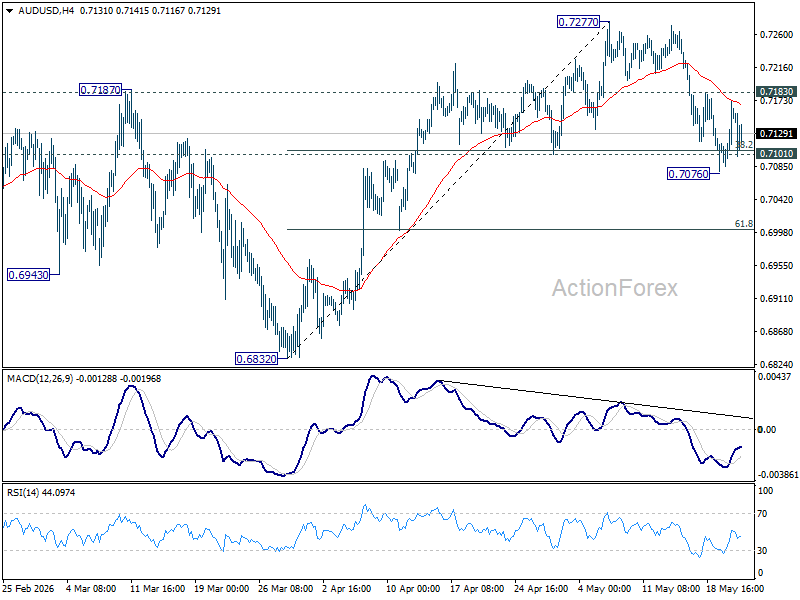800x600 pixels.
Task: Select the 0.69430 low price label
Action: coord(29,275)
